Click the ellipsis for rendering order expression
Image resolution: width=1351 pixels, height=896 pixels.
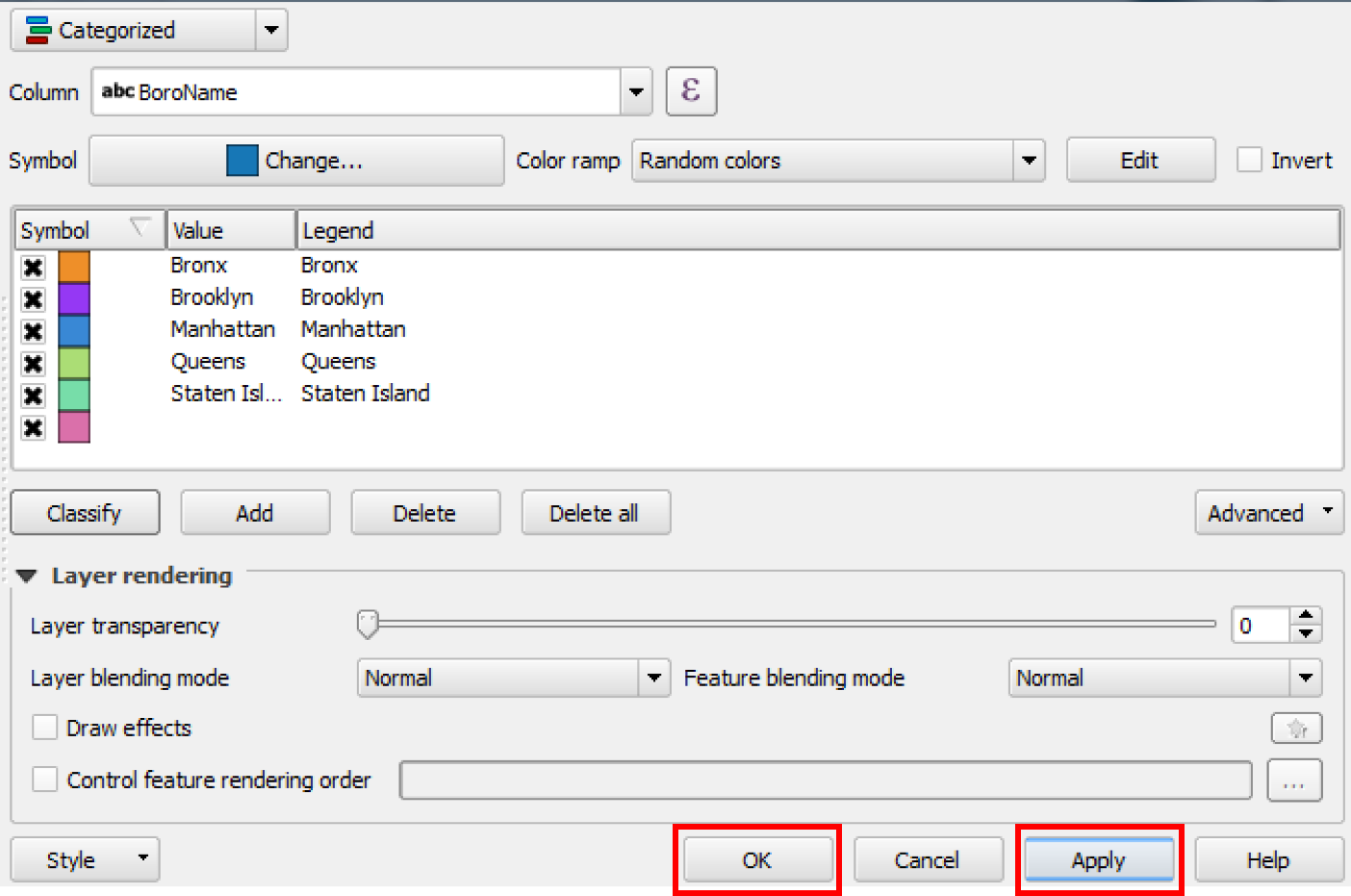tap(1294, 781)
